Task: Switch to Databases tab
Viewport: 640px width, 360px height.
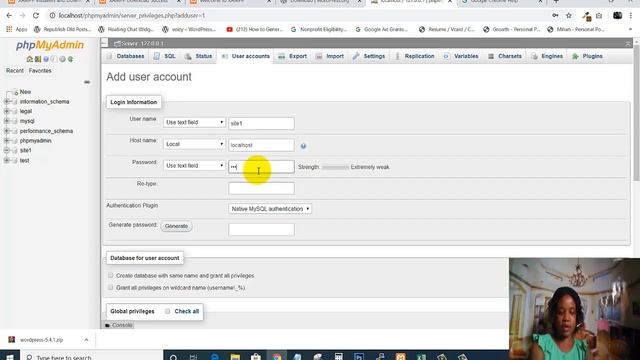Action: click(126, 56)
